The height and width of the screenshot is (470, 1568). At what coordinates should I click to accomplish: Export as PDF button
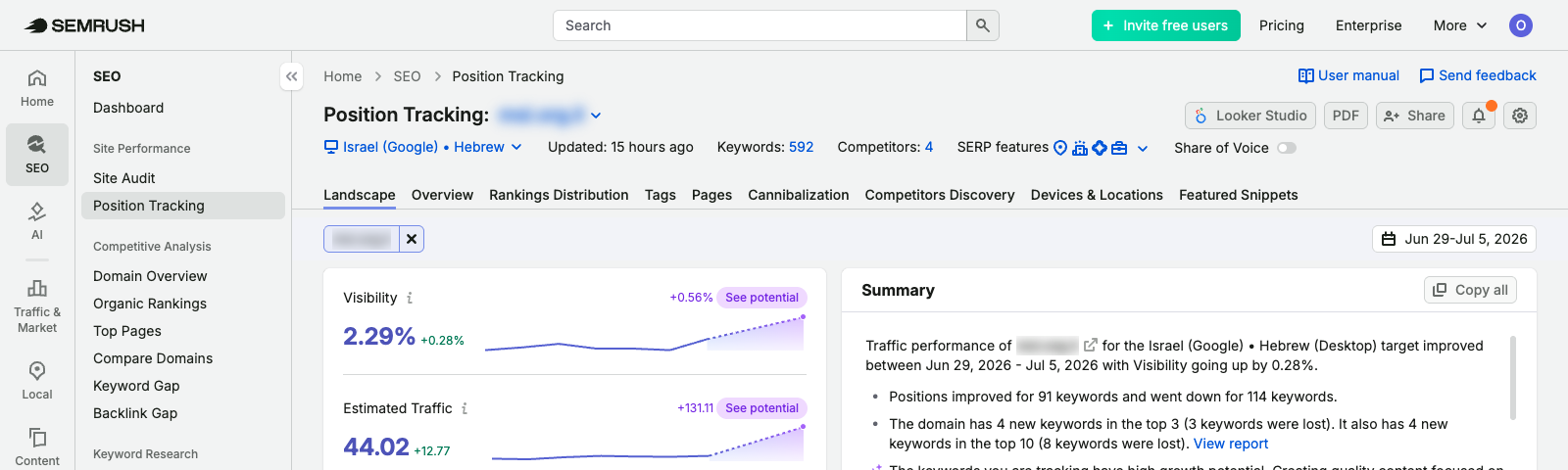coord(1346,116)
